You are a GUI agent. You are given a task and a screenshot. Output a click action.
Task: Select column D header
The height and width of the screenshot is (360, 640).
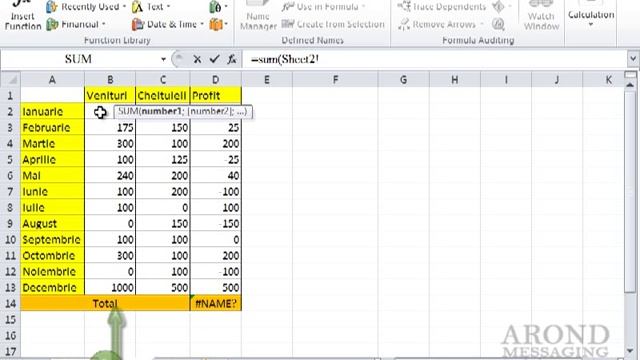[216, 80]
